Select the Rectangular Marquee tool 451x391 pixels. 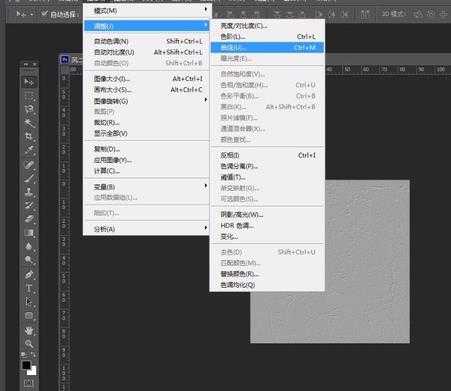(x=29, y=96)
